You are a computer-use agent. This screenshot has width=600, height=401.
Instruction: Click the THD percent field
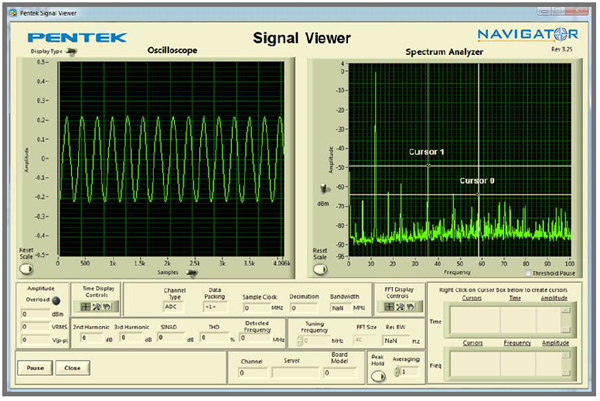[x=214, y=338]
